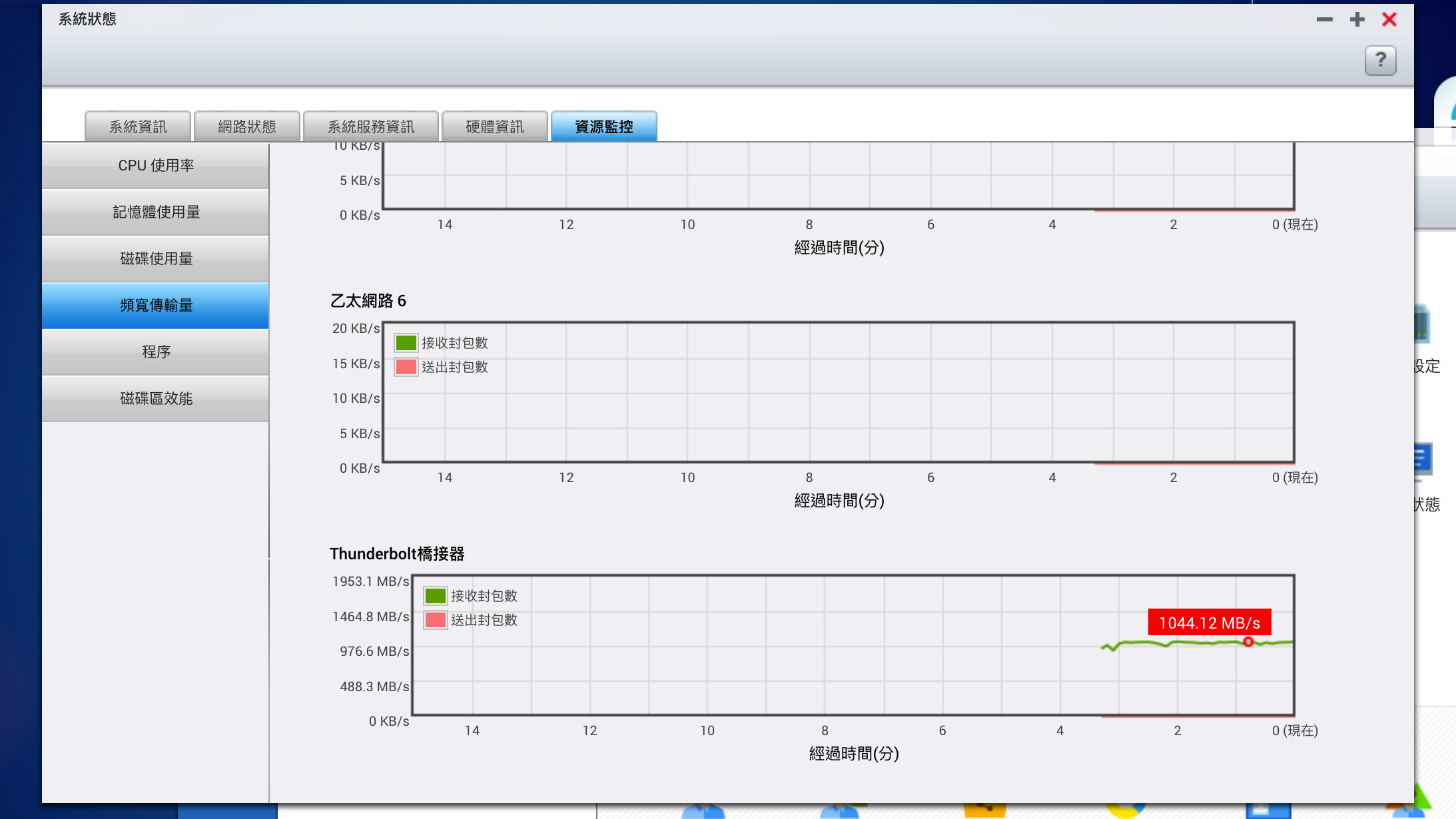
Task: Open the help question mark button
Action: (1380, 61)
